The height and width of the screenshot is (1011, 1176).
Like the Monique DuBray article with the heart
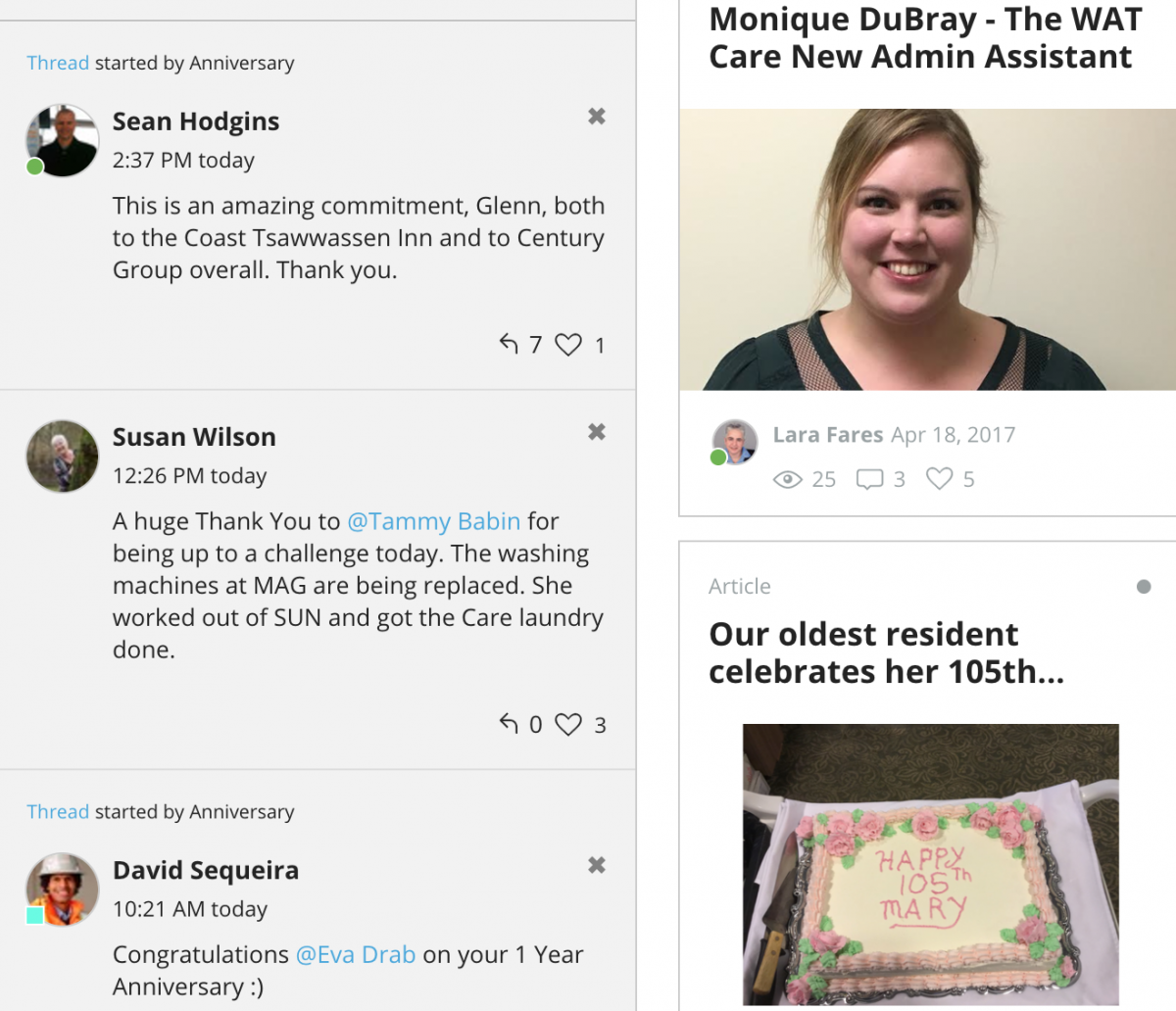pyautogui.click(x=939, y=479)
